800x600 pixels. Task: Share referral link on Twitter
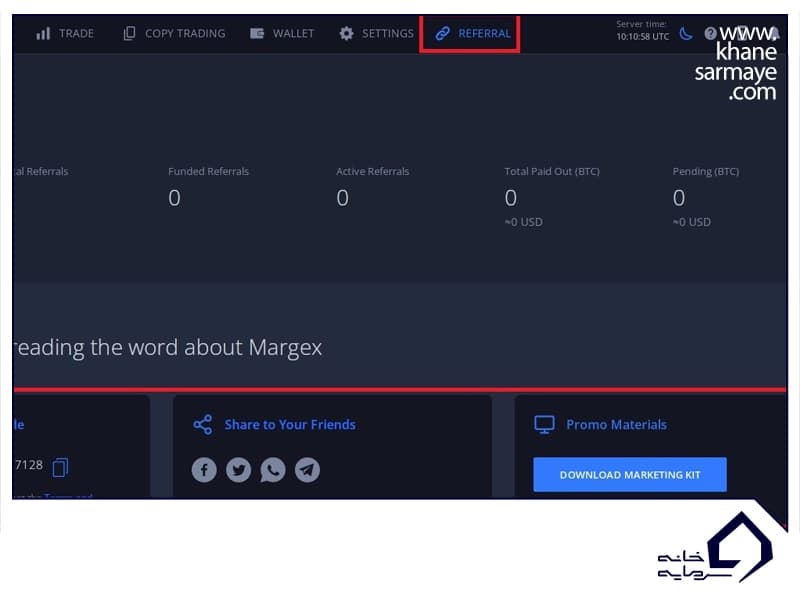[x=238, y=469]
